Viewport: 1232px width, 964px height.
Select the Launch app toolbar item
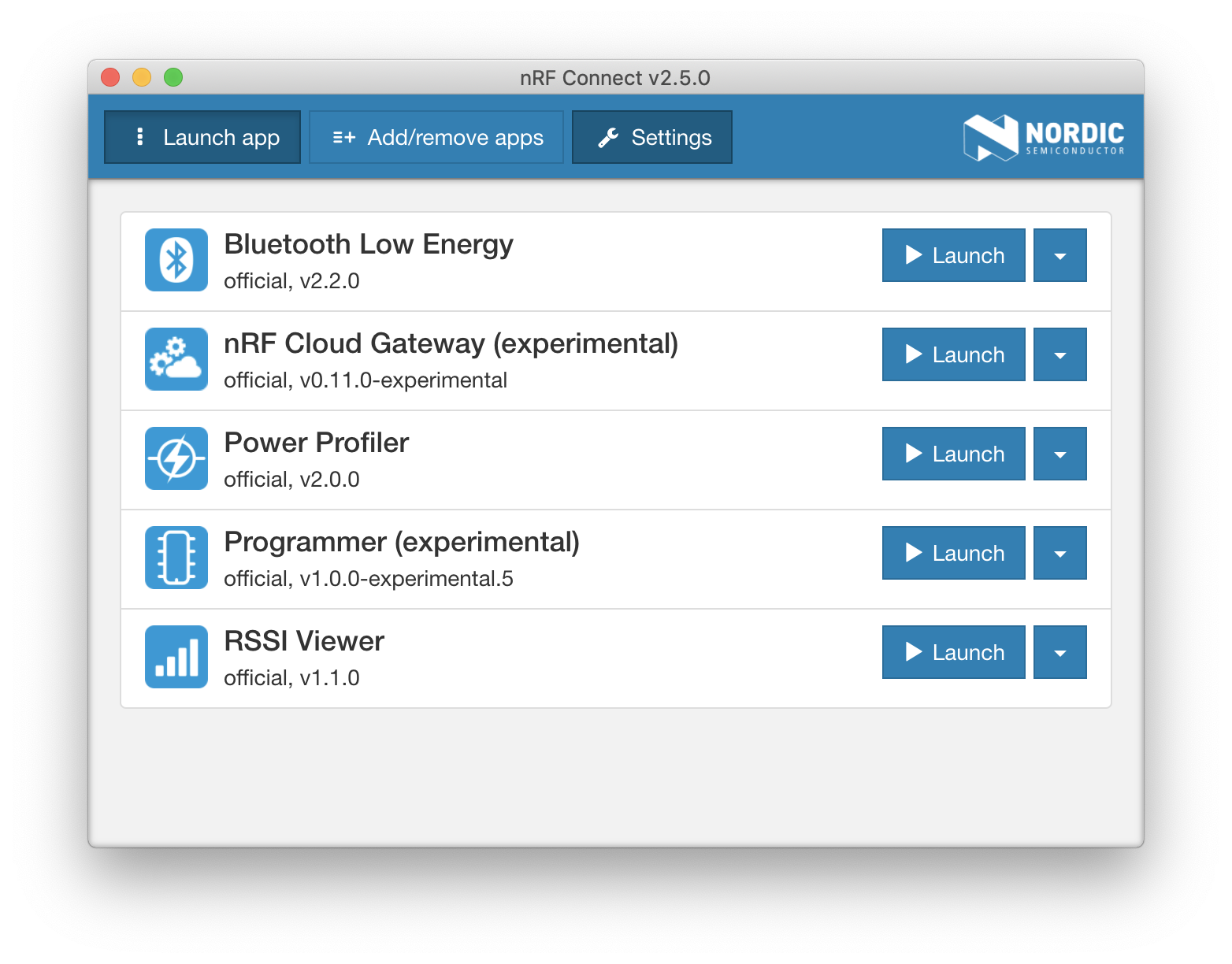point(202,136)
